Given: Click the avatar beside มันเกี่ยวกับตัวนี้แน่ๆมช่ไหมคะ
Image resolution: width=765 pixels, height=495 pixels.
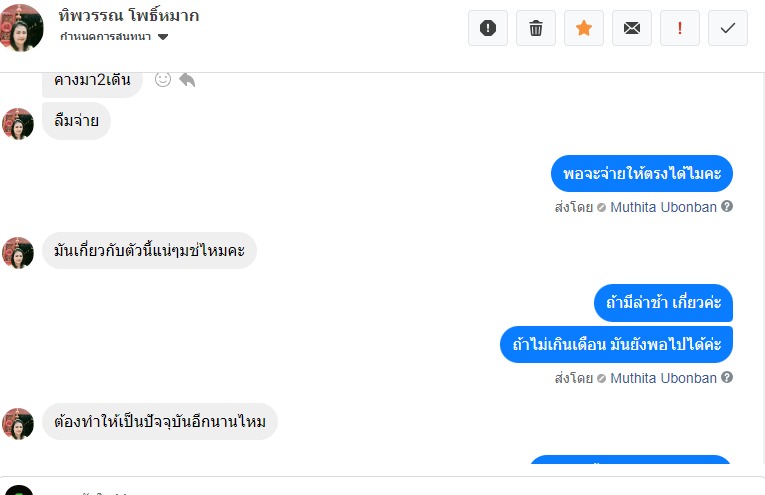Looking at the screenshot, I should pyautogui.click(x=18, y=252).
